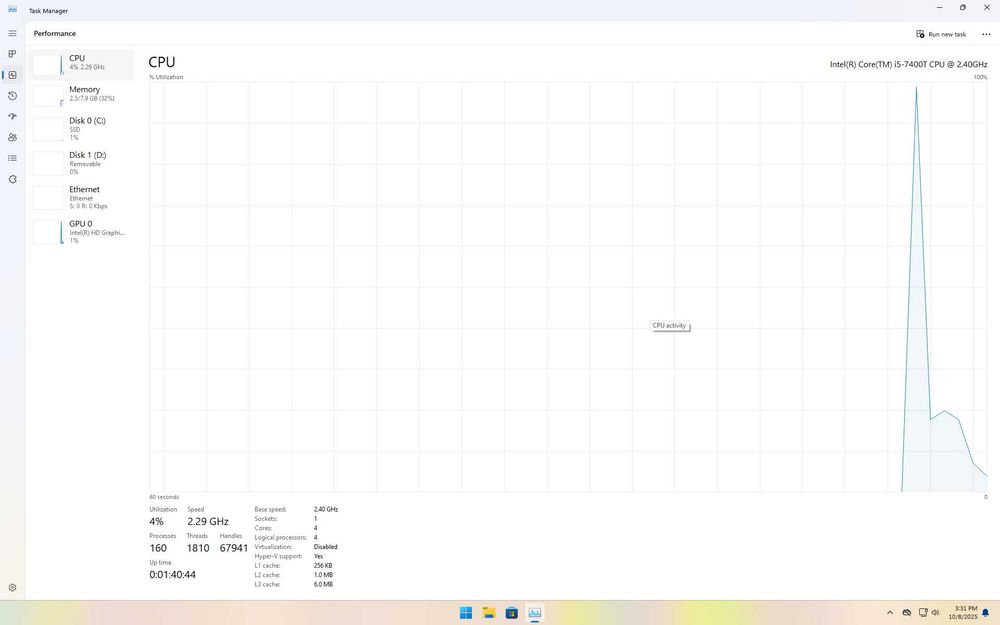
Task: Click the Base speed value 2.40 GHz
Action: click(x=326, y=510)
